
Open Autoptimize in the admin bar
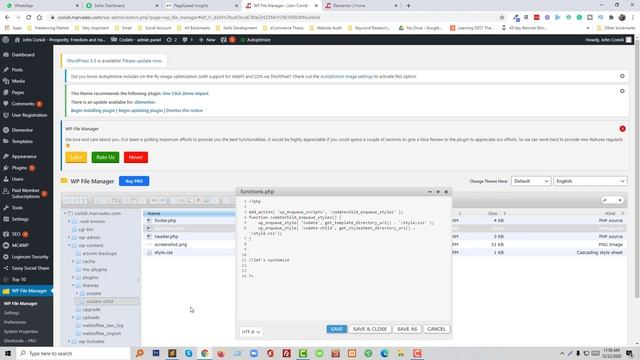coord(256,40)
